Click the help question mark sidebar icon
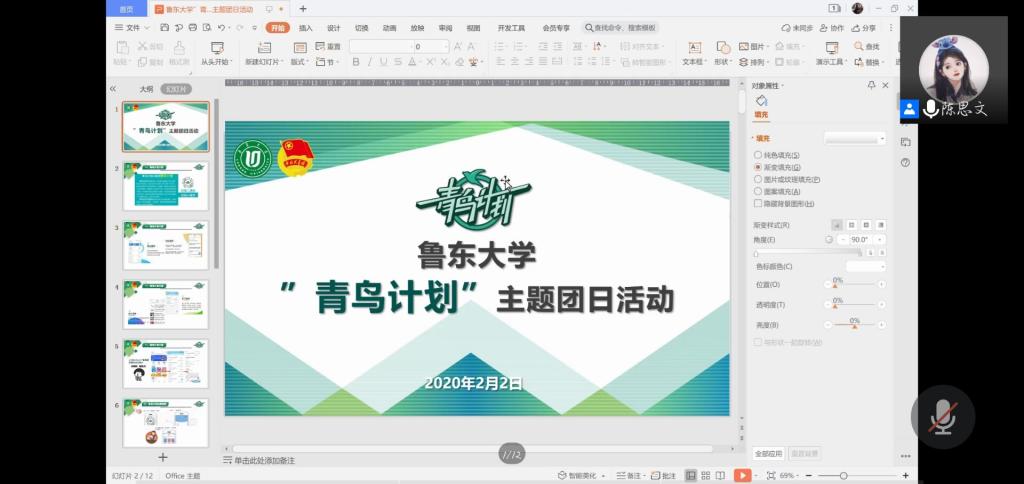Image resolution: width=1024 pixels, height=484 pixels. click(905, 162)
